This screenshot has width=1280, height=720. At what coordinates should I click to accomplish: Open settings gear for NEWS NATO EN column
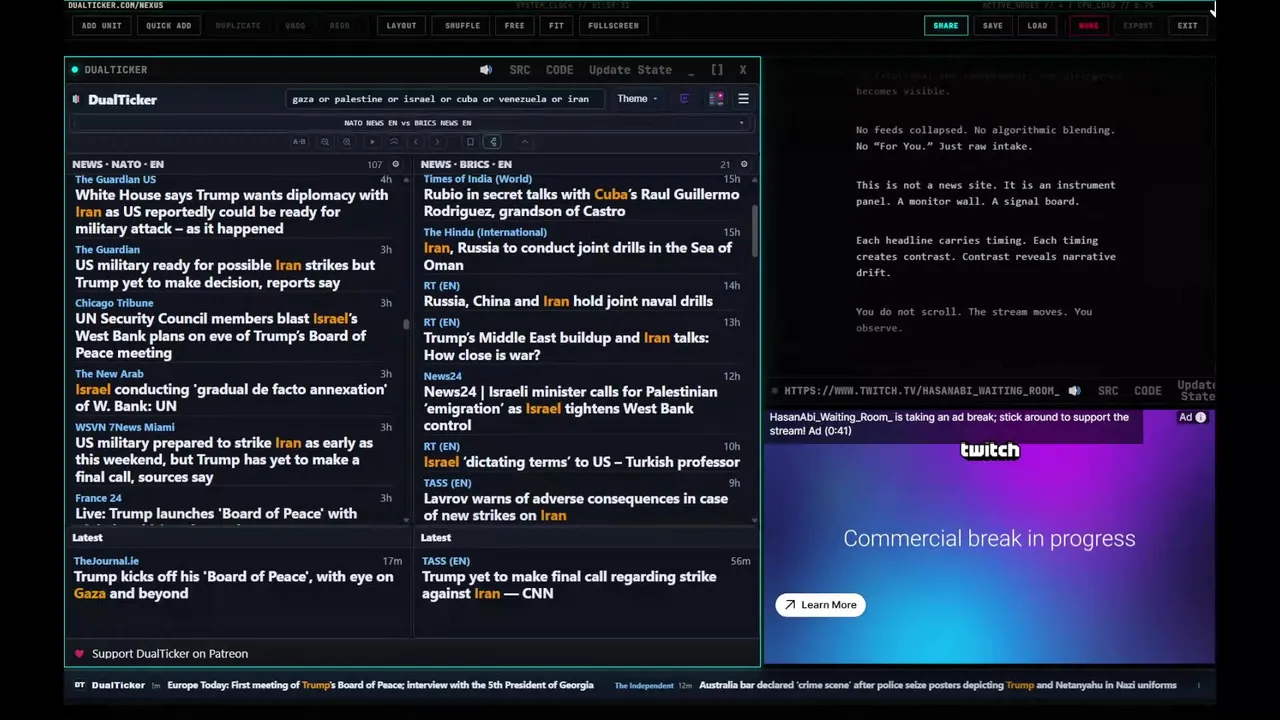point(395,164)
